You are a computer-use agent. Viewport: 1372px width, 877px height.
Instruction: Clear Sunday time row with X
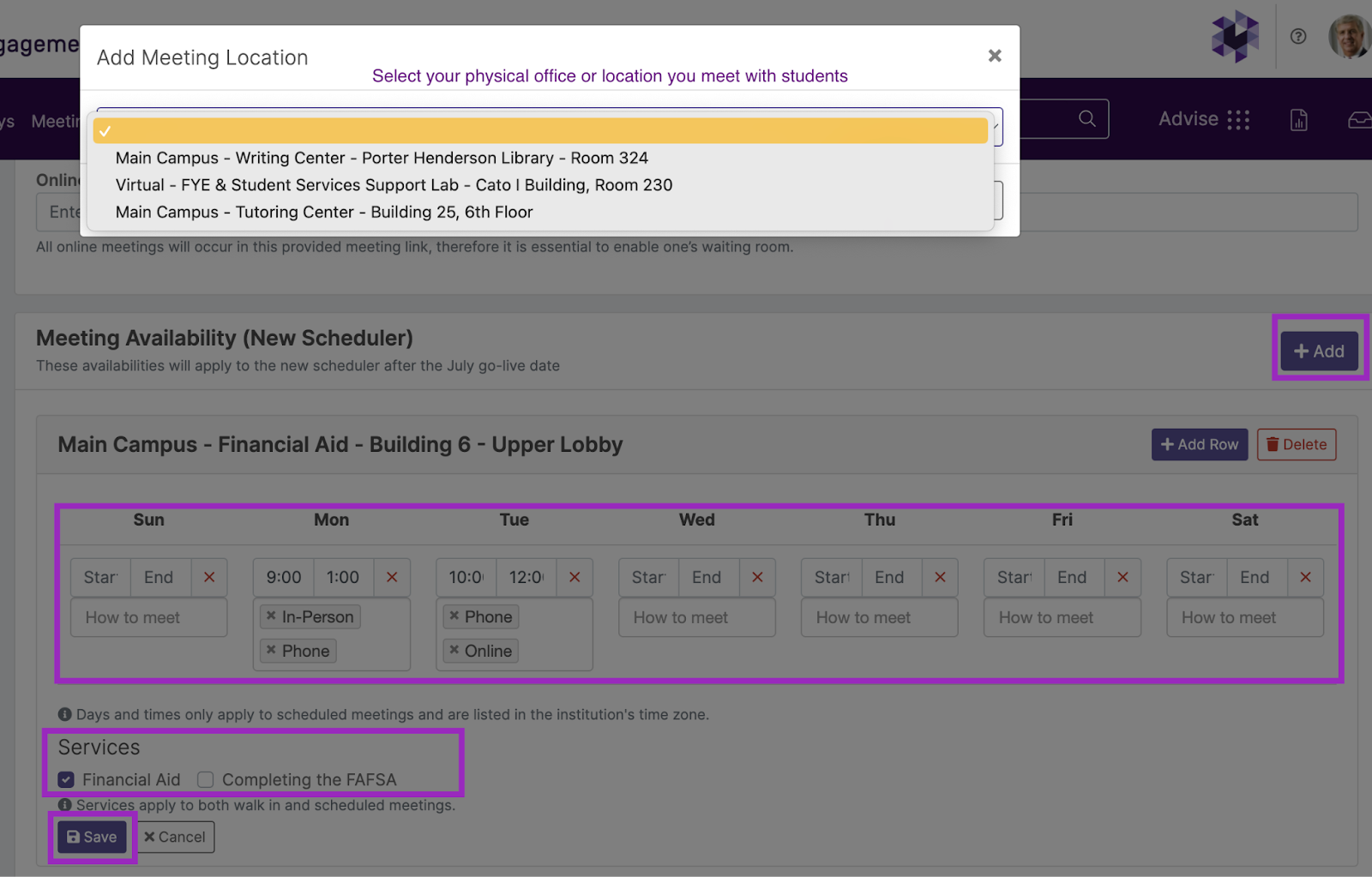pos(208,577)
